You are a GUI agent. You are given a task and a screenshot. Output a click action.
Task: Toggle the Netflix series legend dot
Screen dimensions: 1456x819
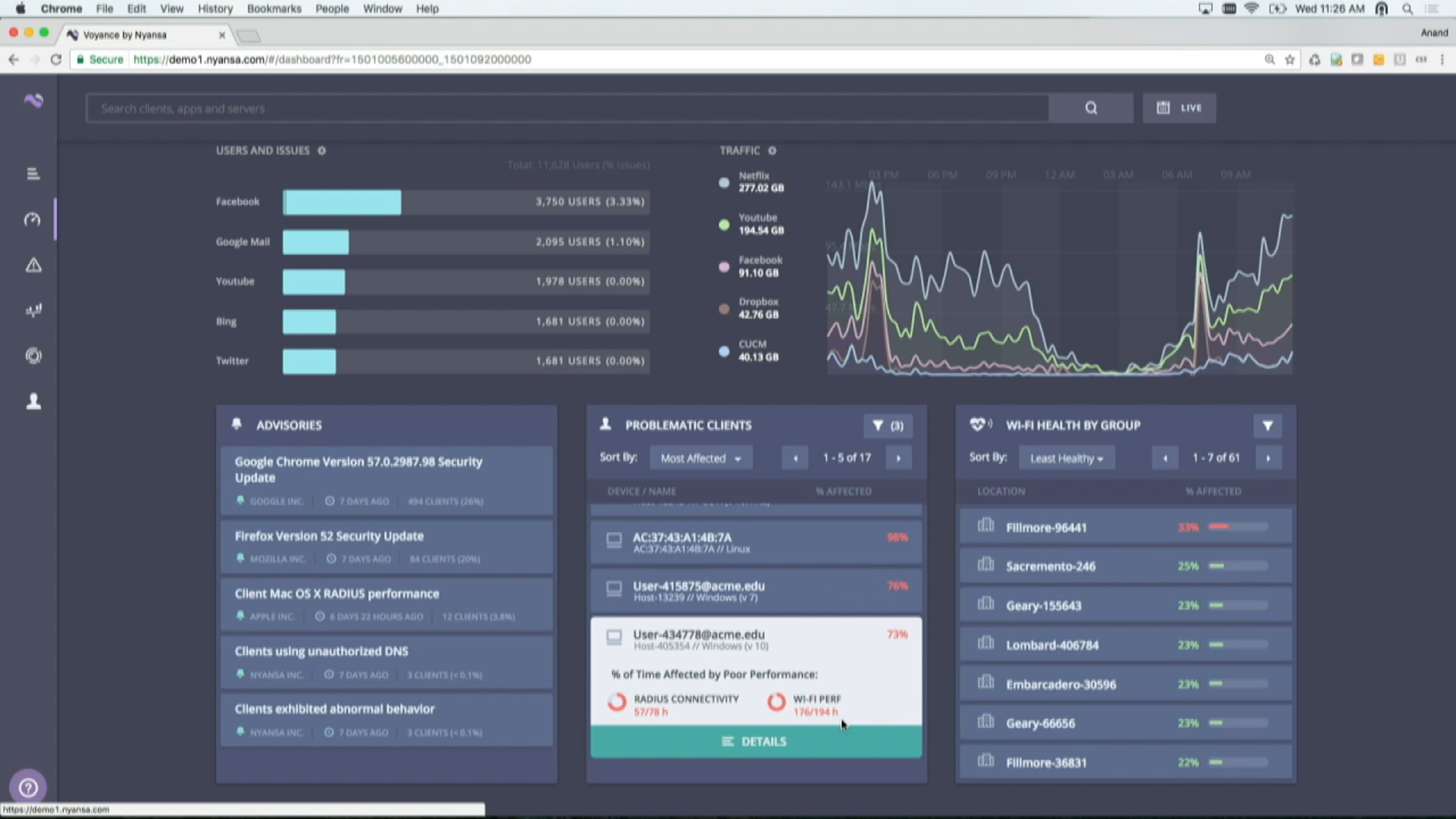click(x=724, y=182)
